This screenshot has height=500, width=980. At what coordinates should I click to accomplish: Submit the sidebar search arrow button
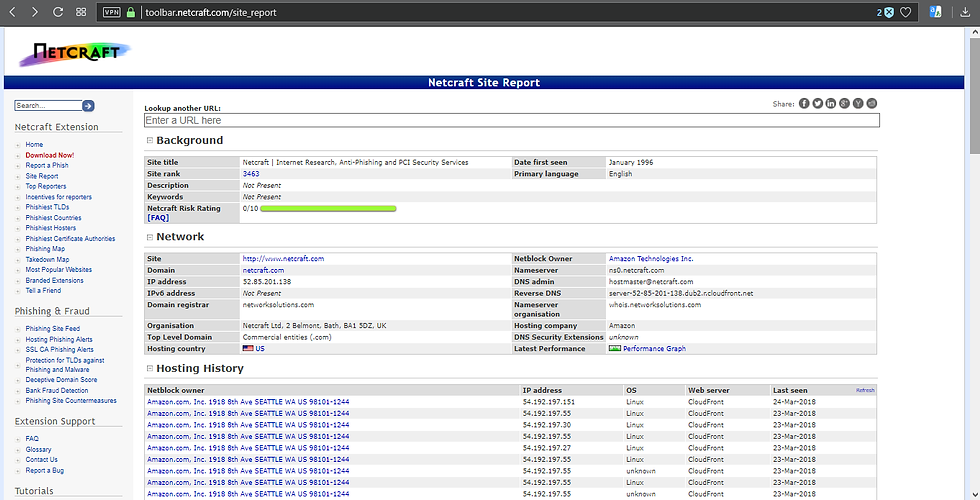click(x=88, y=106)
